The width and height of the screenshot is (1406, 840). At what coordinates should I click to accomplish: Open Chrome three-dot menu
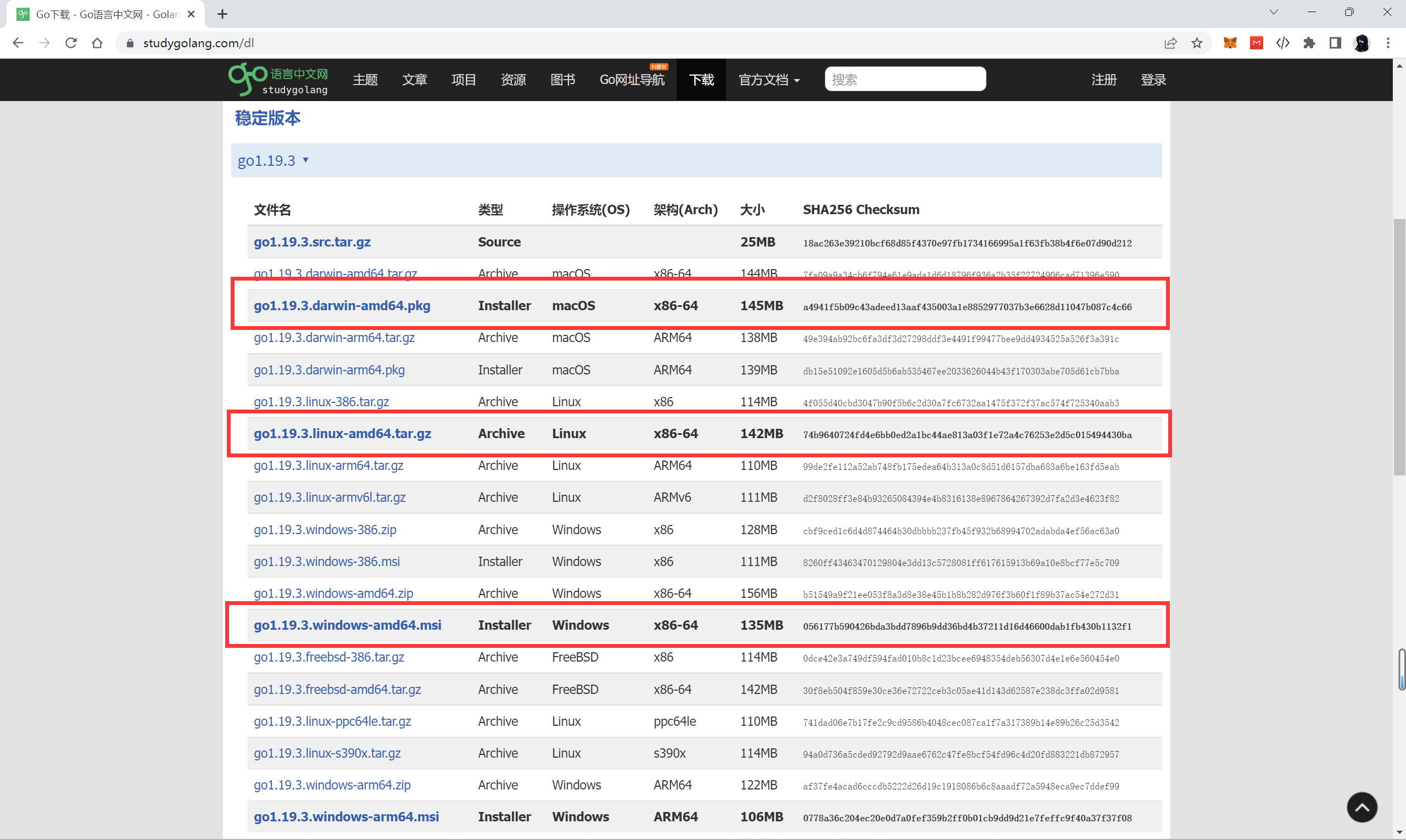[1388, 43]
